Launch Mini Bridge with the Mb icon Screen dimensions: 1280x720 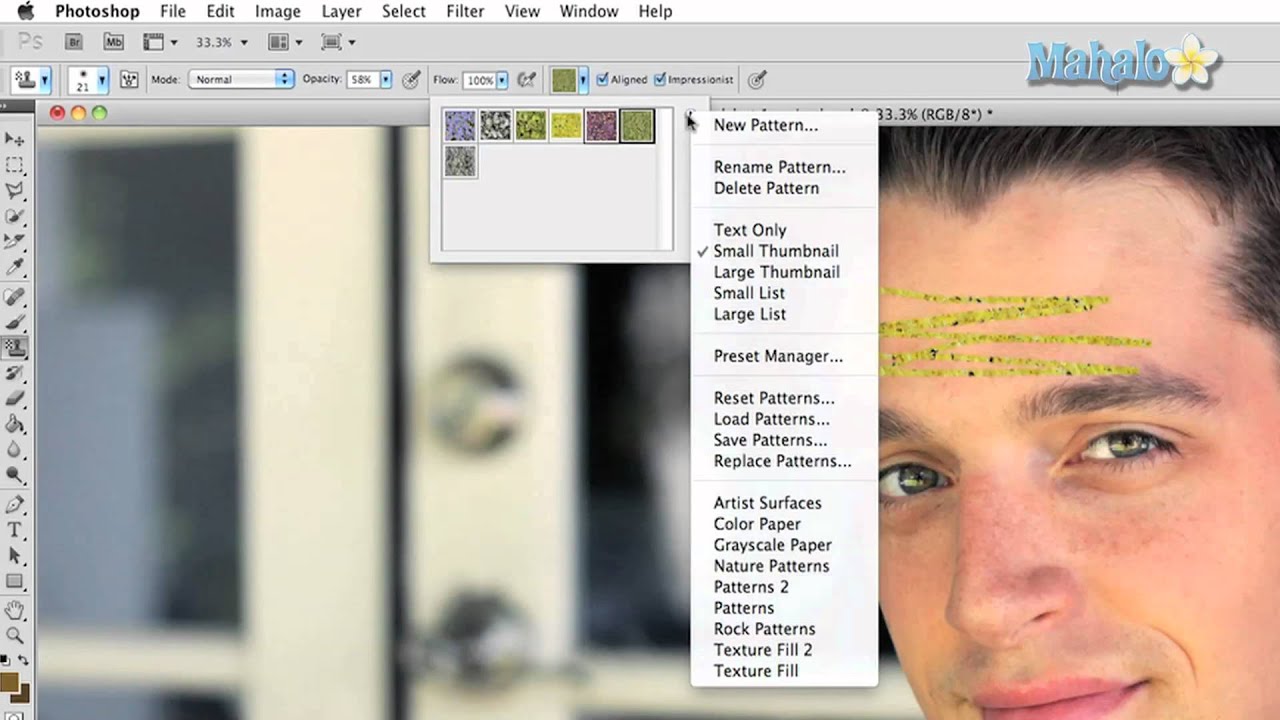point(113,42)
